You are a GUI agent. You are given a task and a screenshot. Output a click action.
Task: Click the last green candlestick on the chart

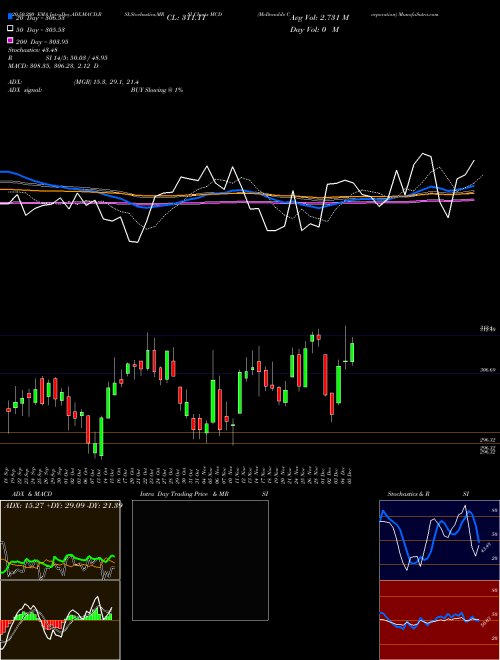[352, 352]
